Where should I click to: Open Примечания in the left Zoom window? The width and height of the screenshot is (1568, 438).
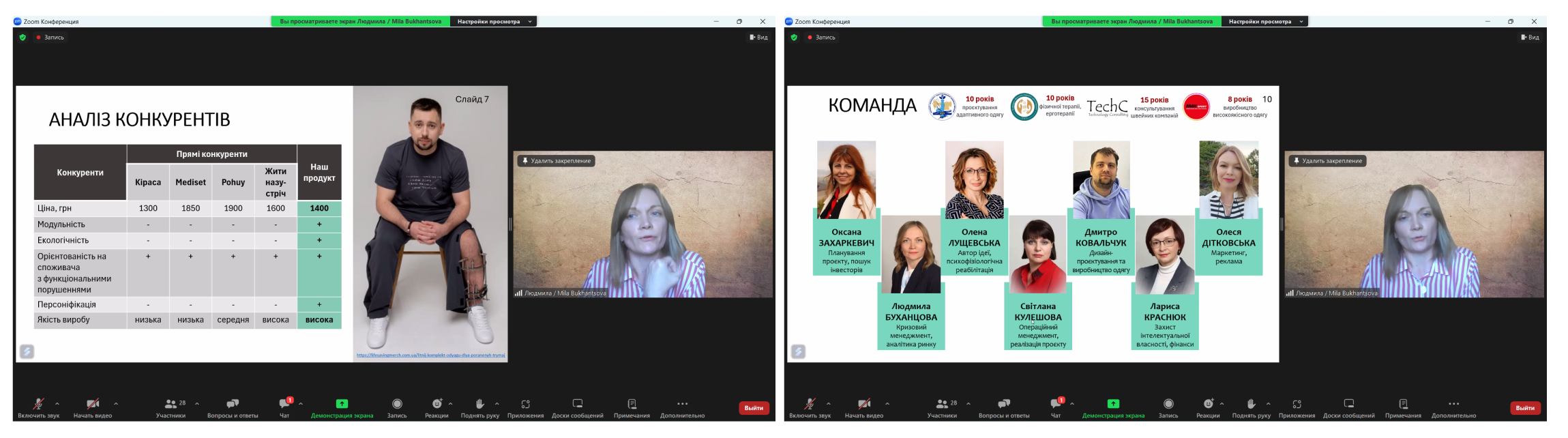click(632, 407)
